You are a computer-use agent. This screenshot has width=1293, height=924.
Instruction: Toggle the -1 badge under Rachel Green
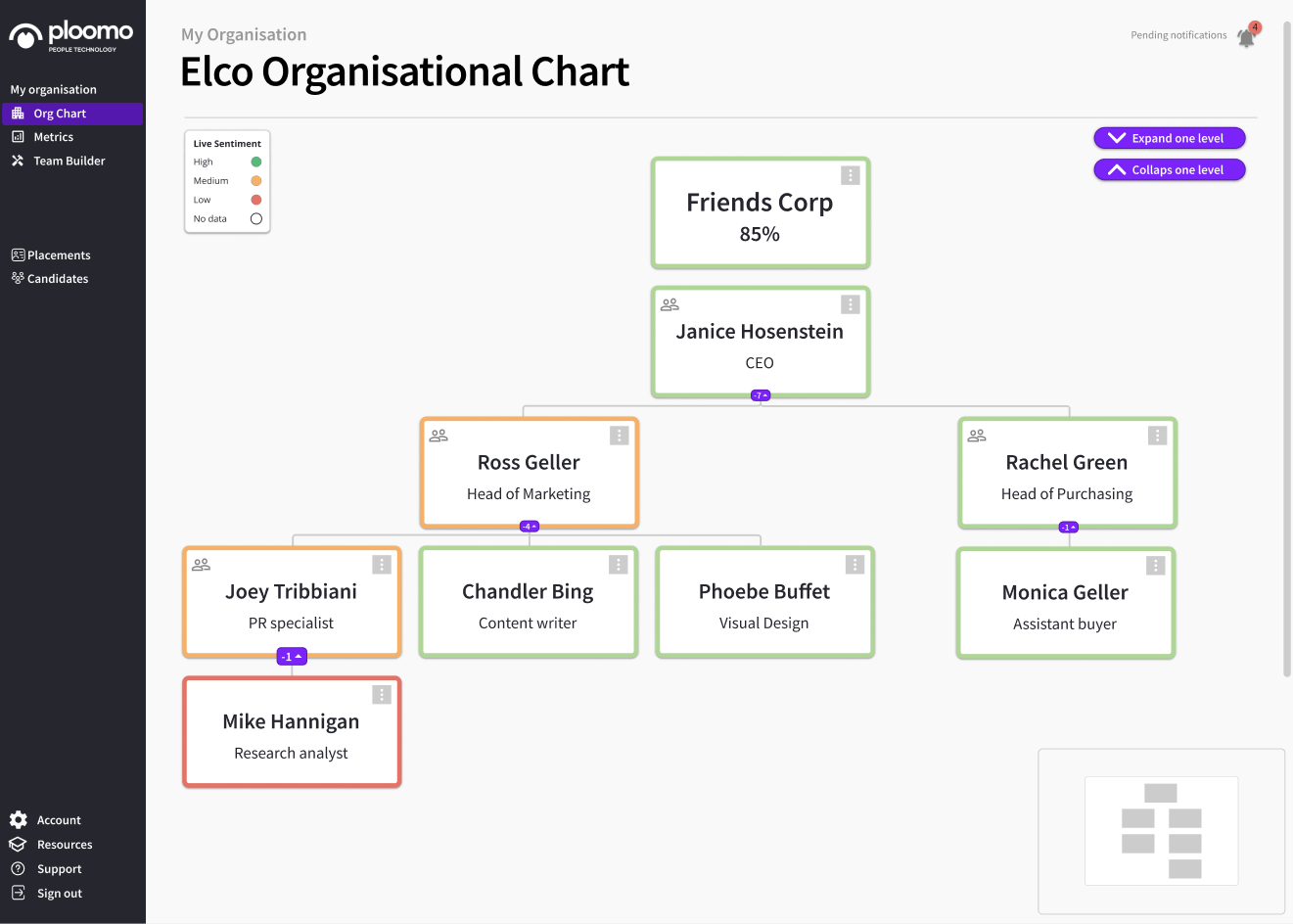(1066, 527)
